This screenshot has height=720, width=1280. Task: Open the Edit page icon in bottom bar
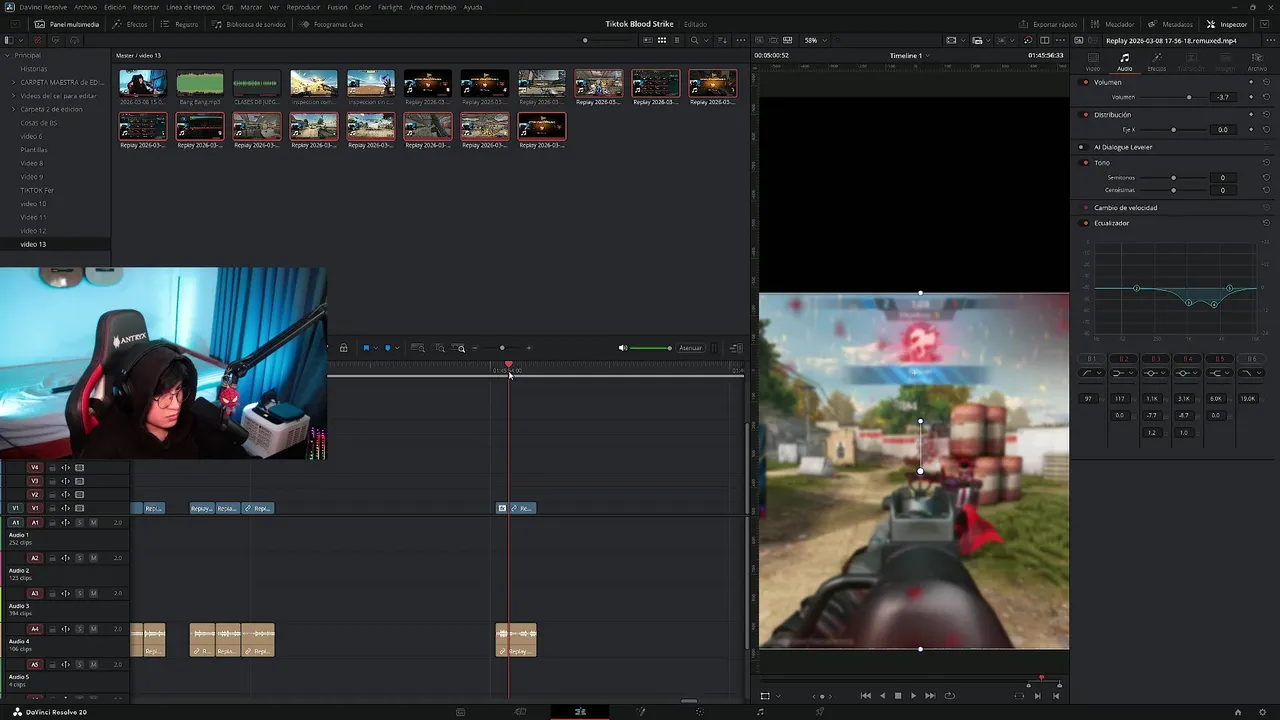(580, 712)
